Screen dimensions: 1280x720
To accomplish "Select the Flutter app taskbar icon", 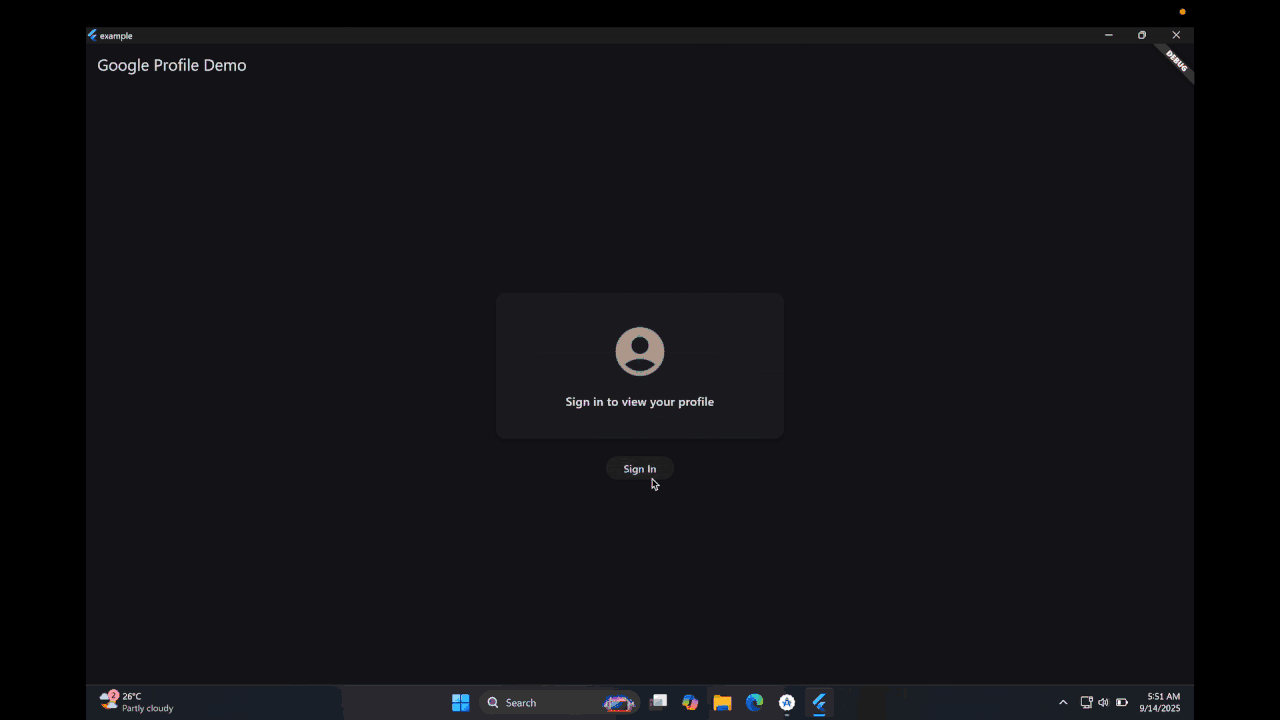I will point(819,702).
